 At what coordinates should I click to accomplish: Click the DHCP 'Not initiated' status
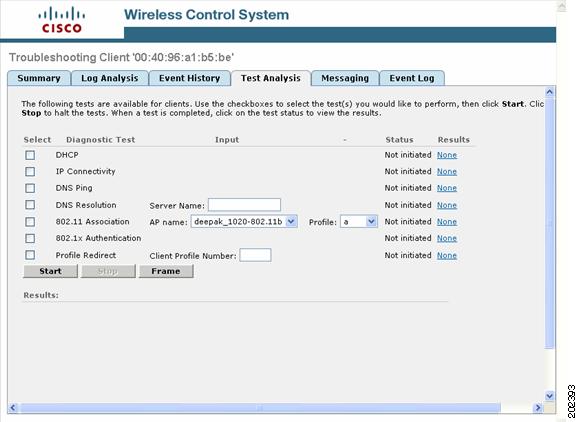(408, 155)
